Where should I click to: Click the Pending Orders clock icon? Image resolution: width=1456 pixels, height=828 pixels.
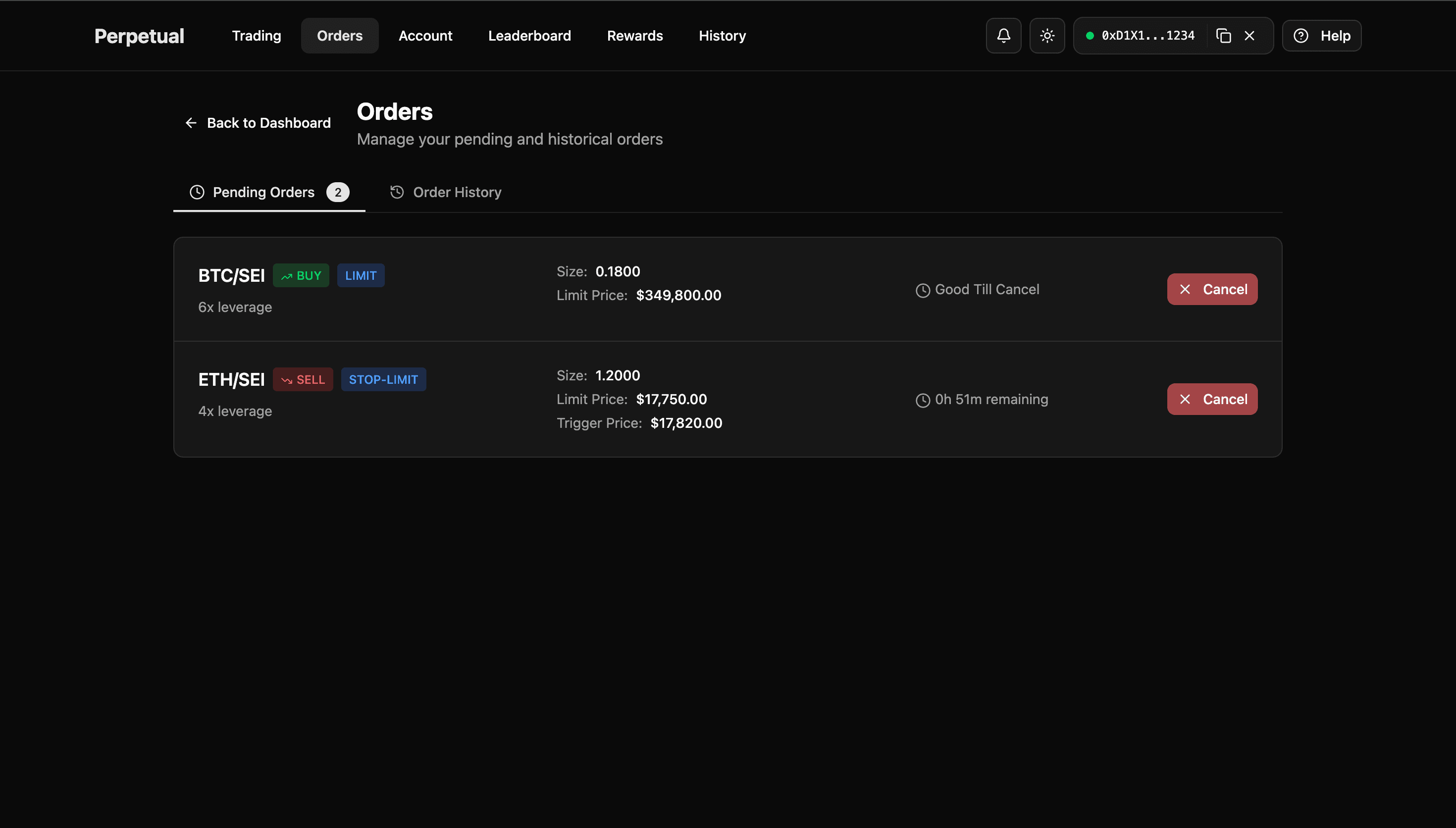(197, 192)
